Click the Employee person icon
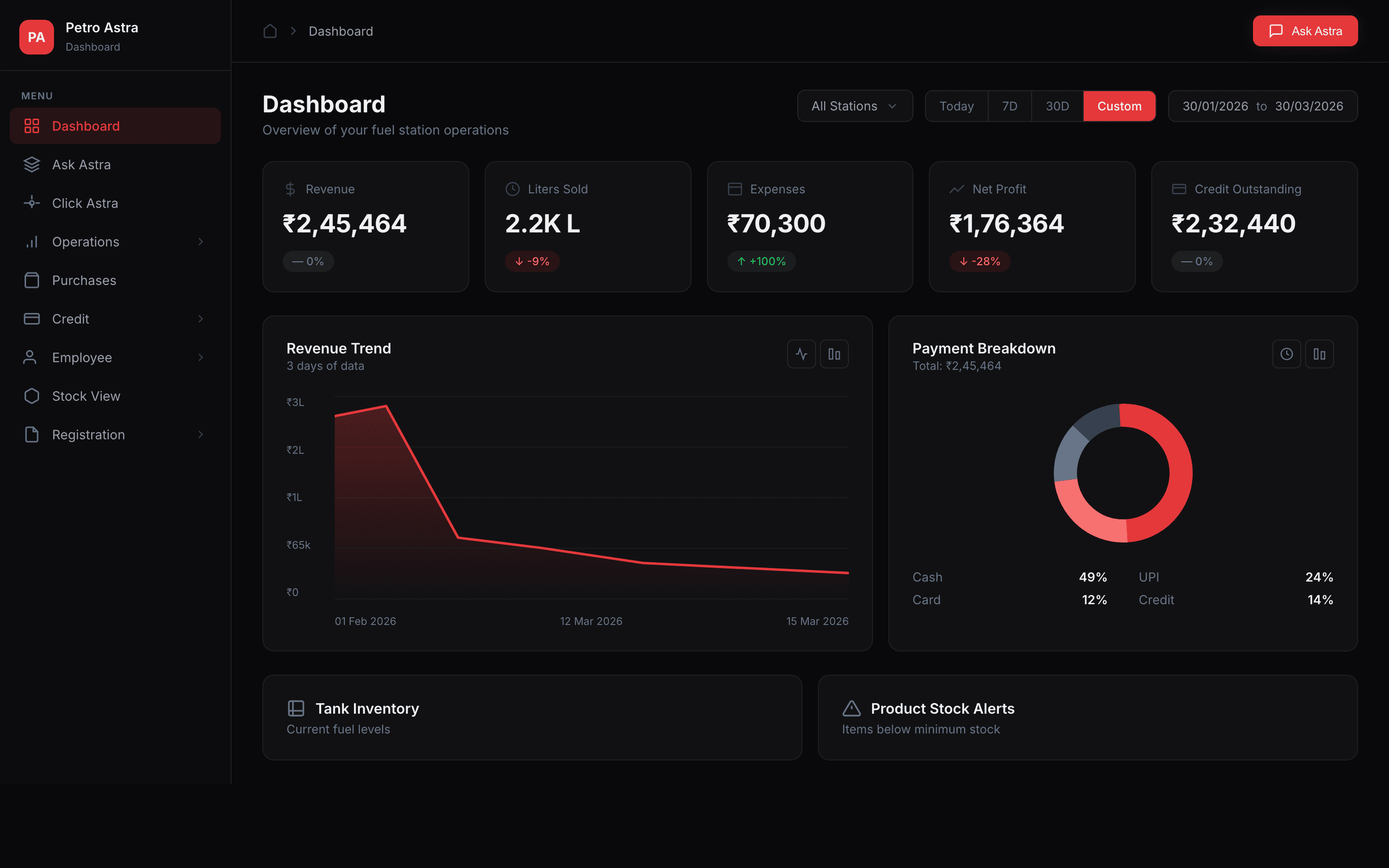This screenshot has height=868, width=1389. pos(30,357)
